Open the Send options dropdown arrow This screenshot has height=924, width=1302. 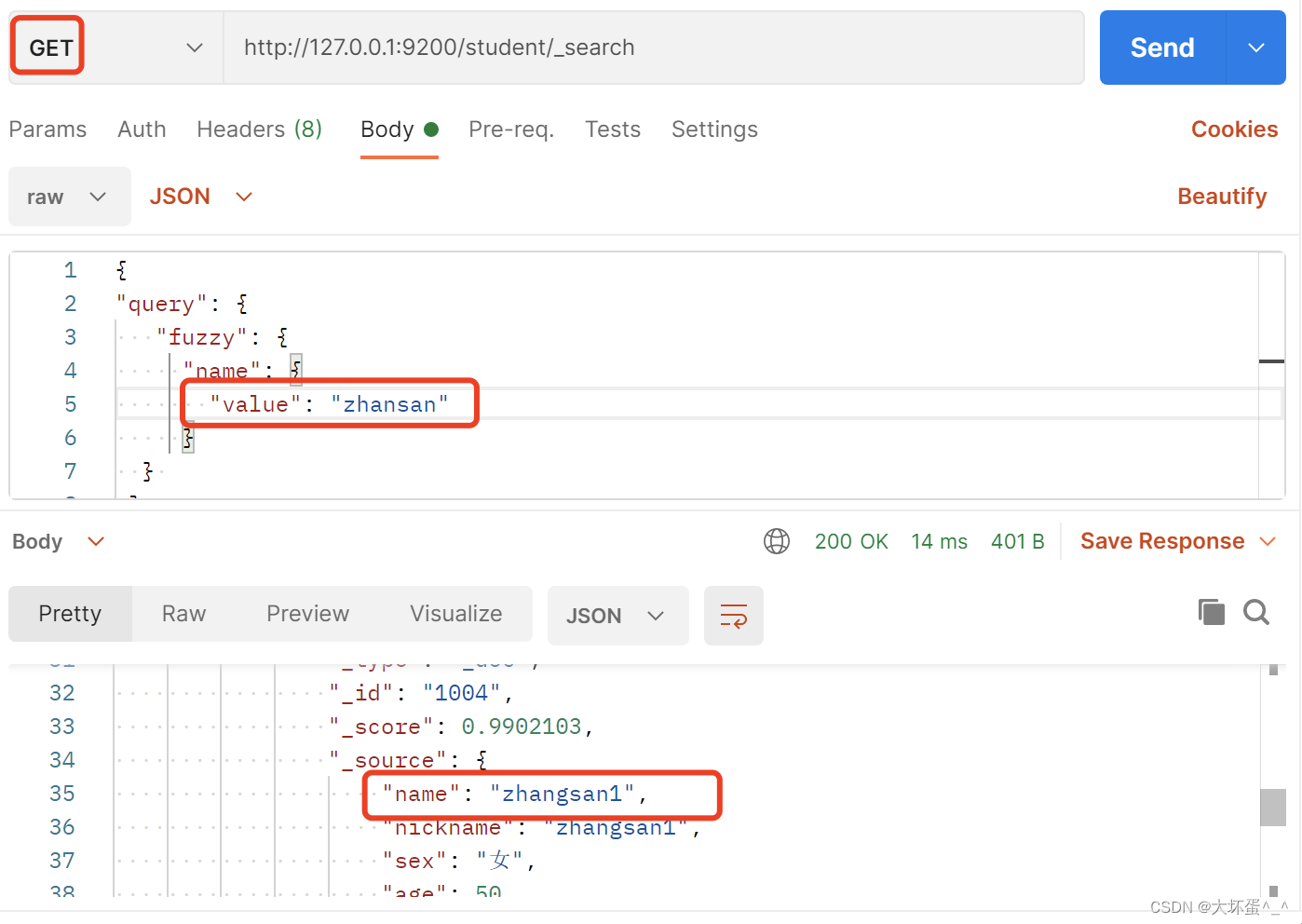(1256, 48)
